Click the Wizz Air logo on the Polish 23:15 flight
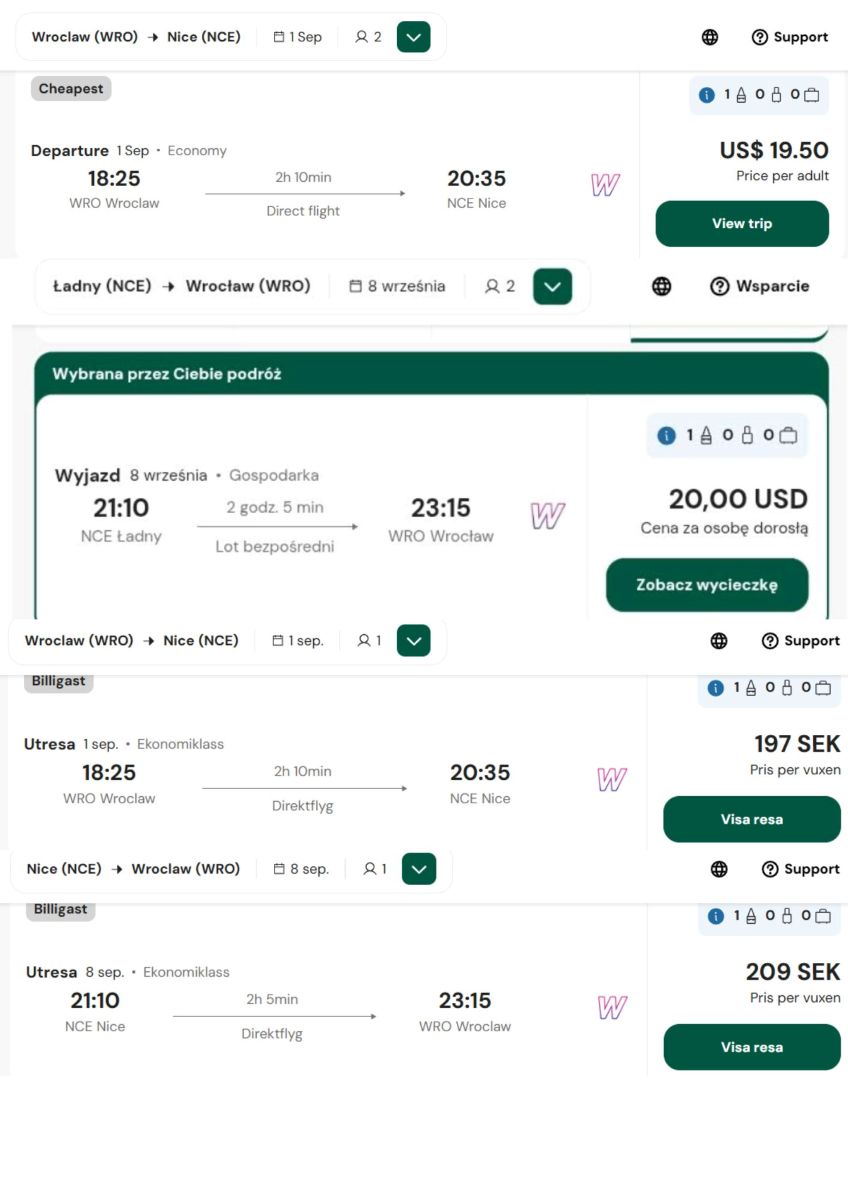This screenshot has height=1200, width=848. [547, 516]
